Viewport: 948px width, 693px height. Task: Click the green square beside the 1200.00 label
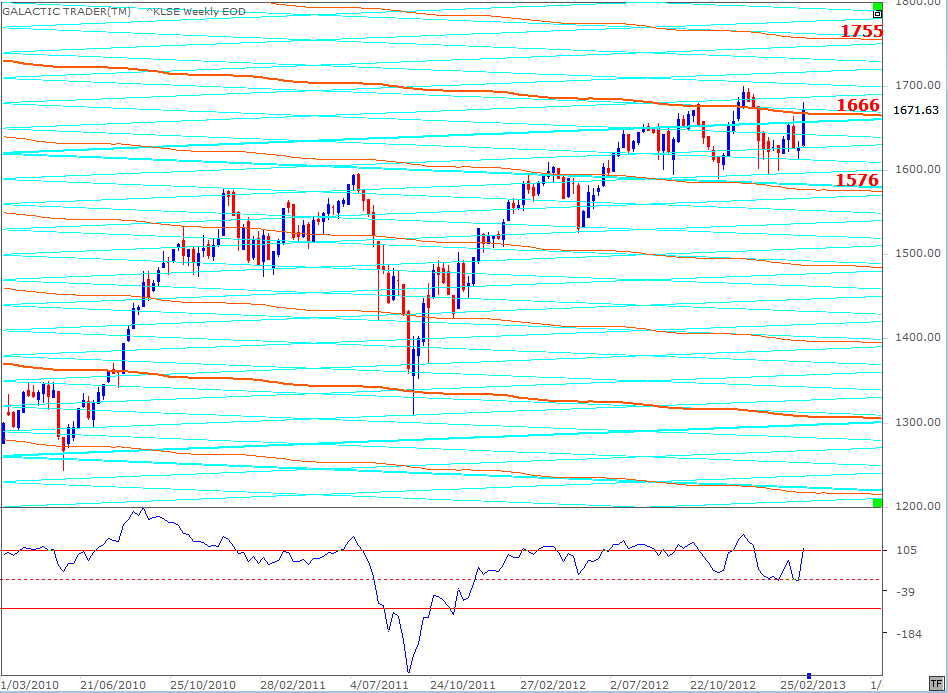878,503
